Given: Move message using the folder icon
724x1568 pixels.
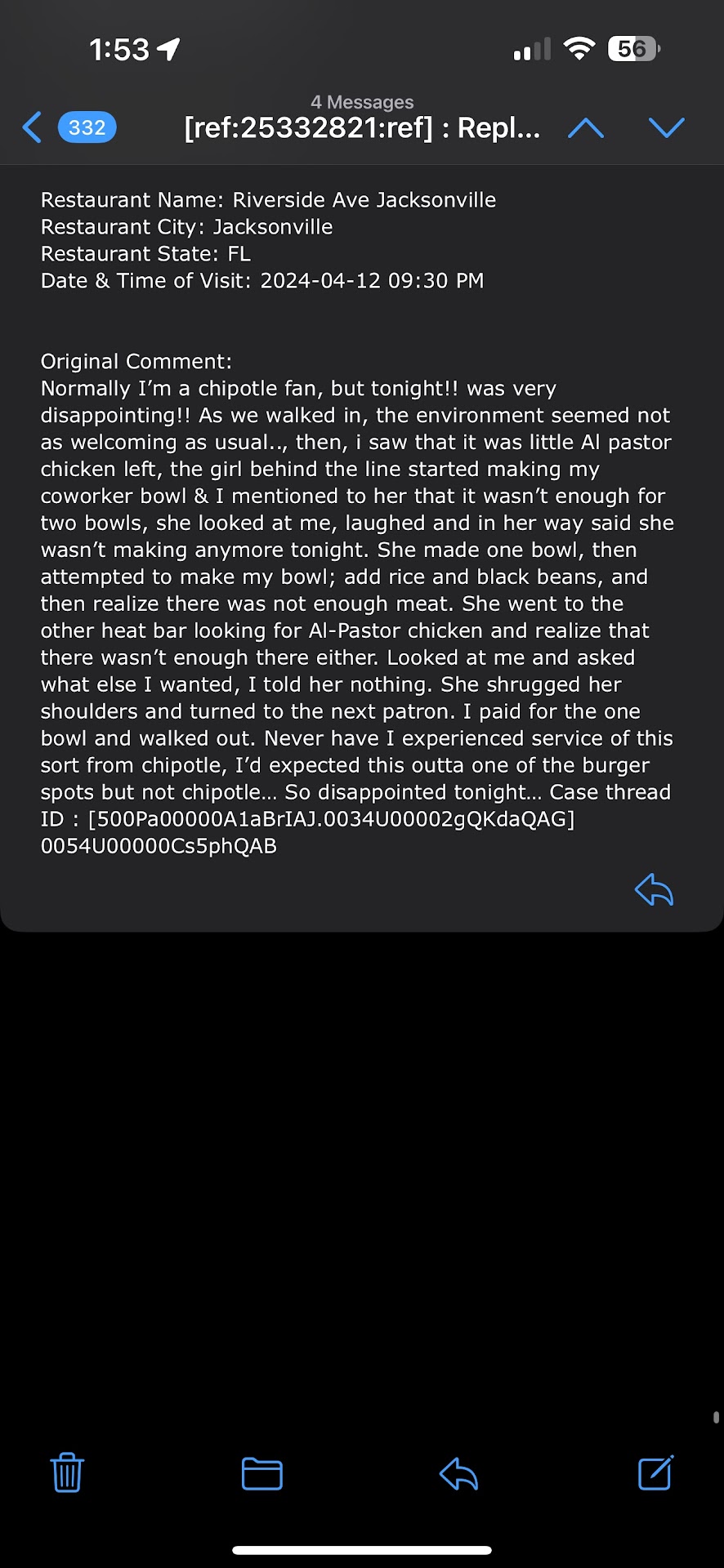Looking at the screenshot, I should tap(262, 1473).
